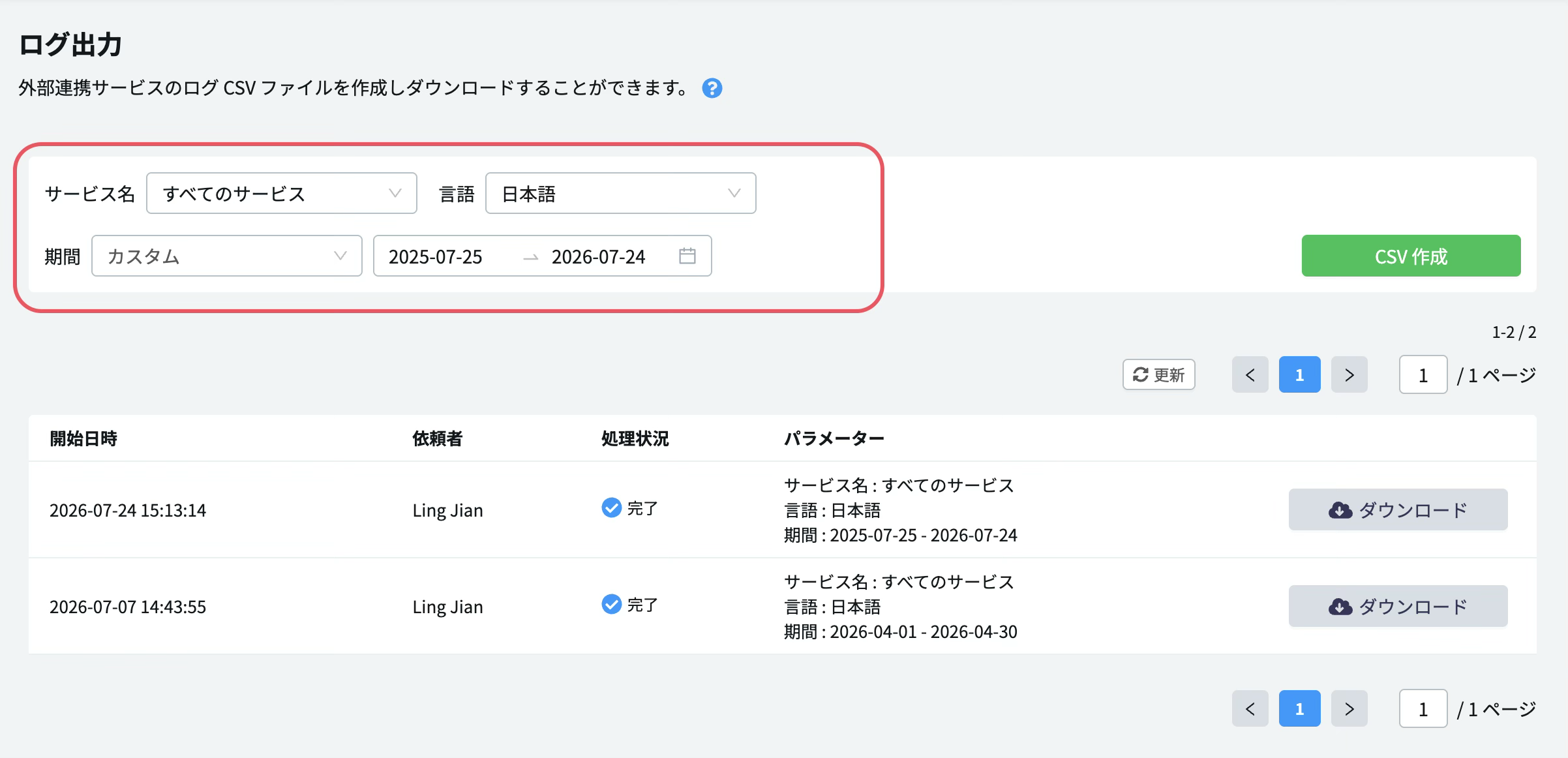
Task: Open the サービス名 dropdown
Action: click(281, 193)
